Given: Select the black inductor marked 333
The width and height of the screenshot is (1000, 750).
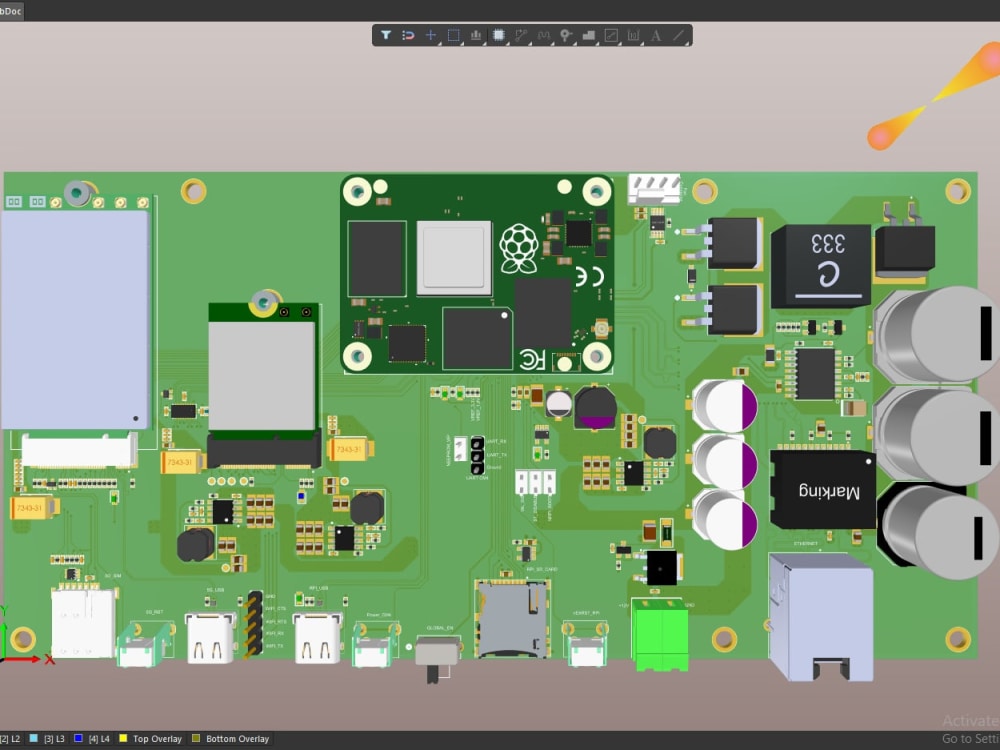Looking at the screenshot, I should point(821,266).
